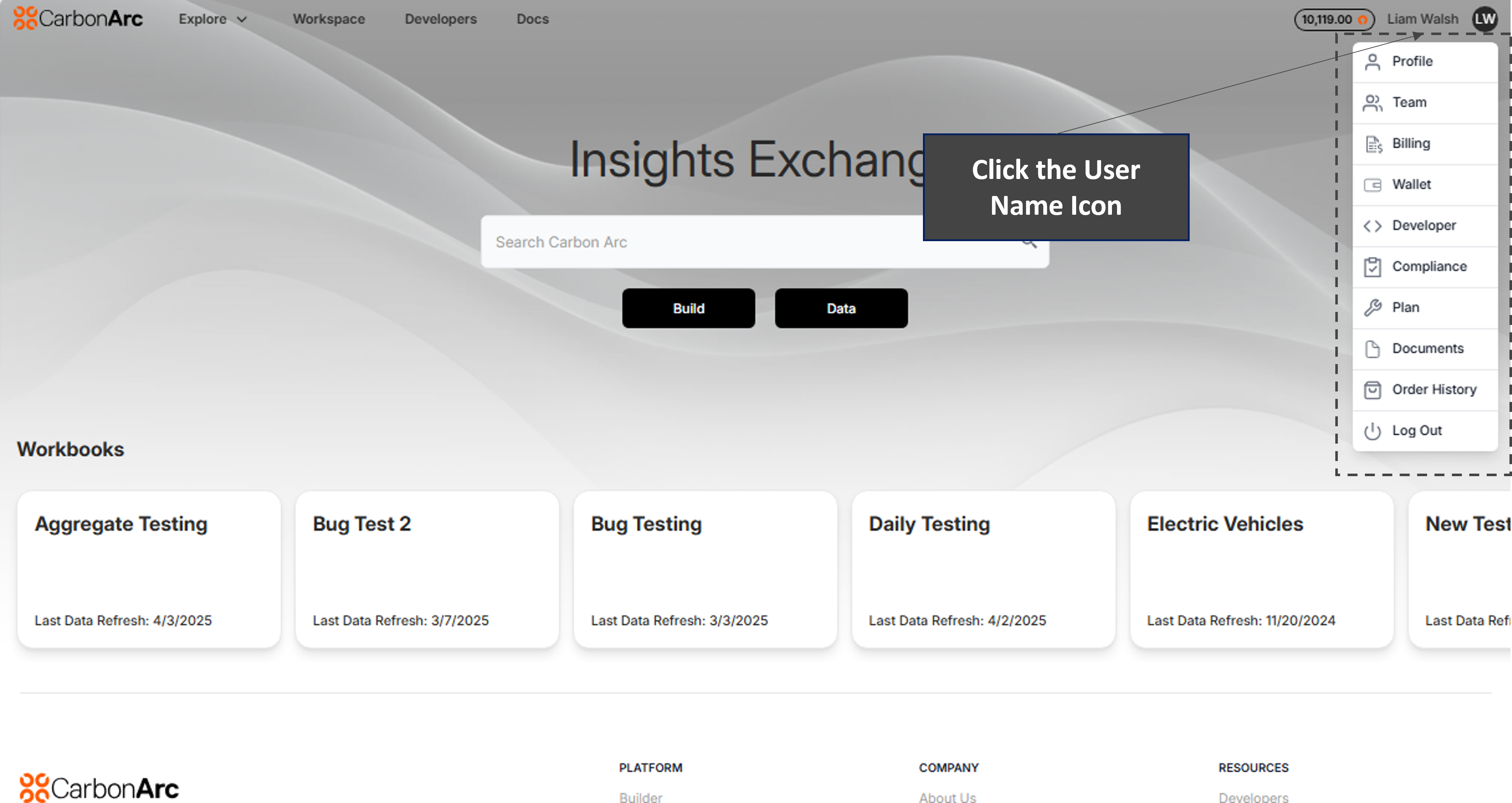Click the Liam Walsh user name
The image size is (1512, 803).
(x=1422, y=20)
